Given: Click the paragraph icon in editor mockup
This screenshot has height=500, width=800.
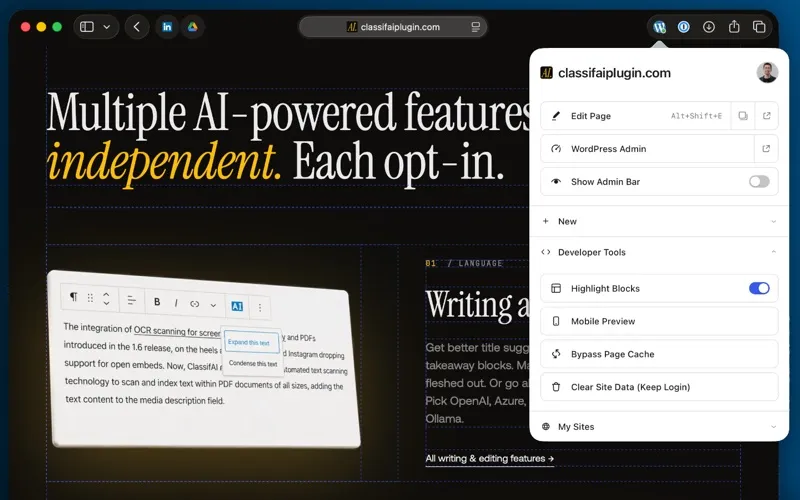Looking at the screenshot, I should (x=74, y=296).
